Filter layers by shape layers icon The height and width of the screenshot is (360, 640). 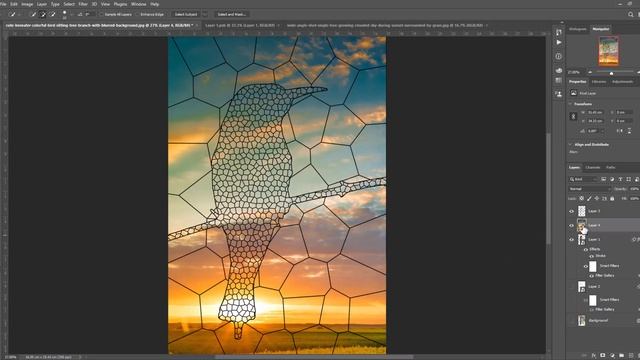629,179
